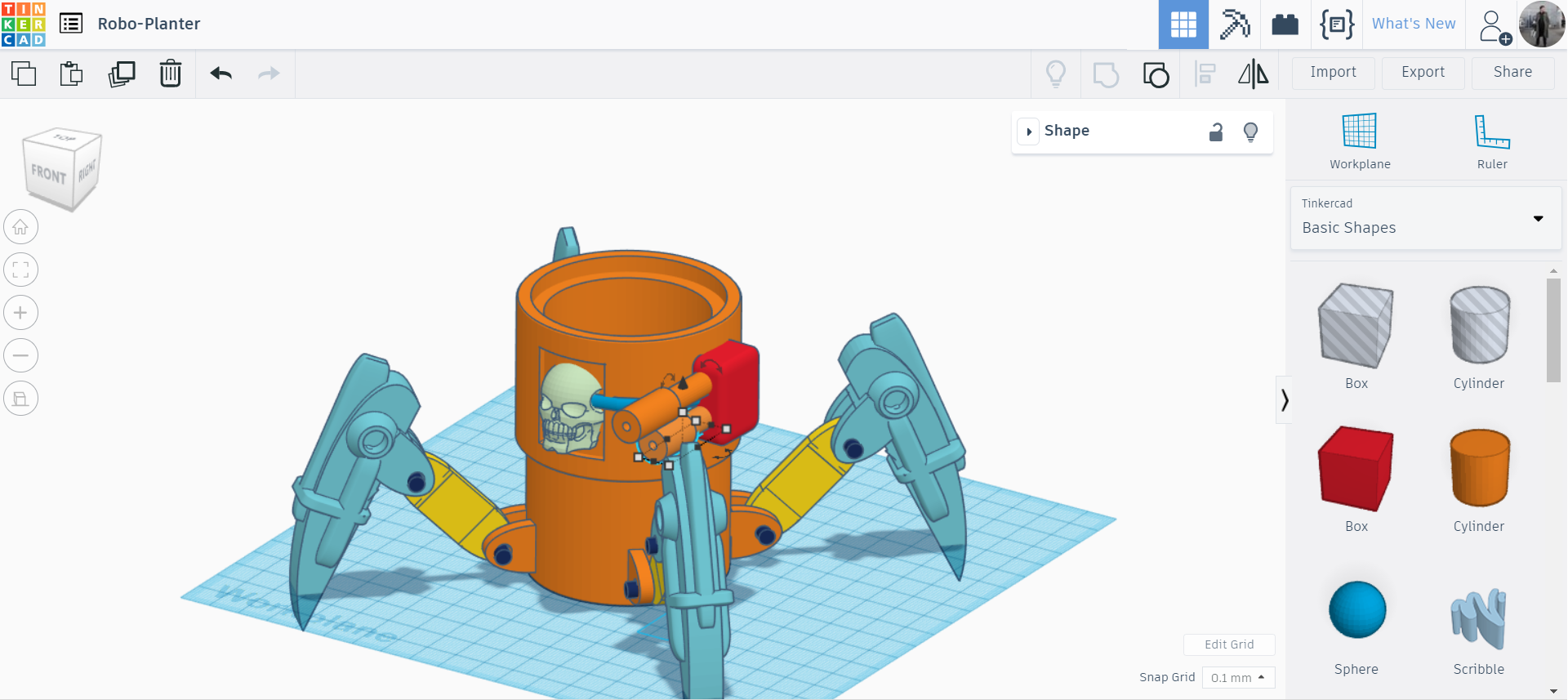Screen dimensions: 1568x700
Task: Click the Tinkercad logo
Action: tap(23, 24)
